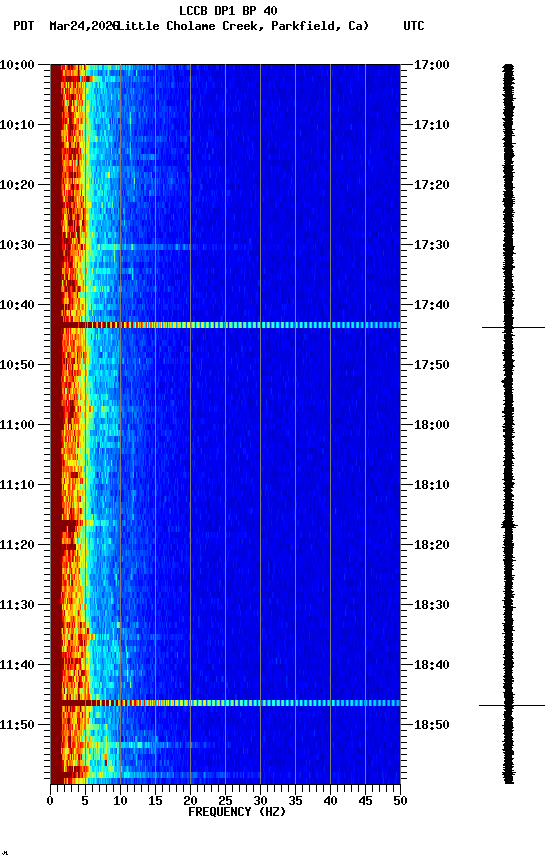Click the '11:30' PDT time label

coord(17,606)
